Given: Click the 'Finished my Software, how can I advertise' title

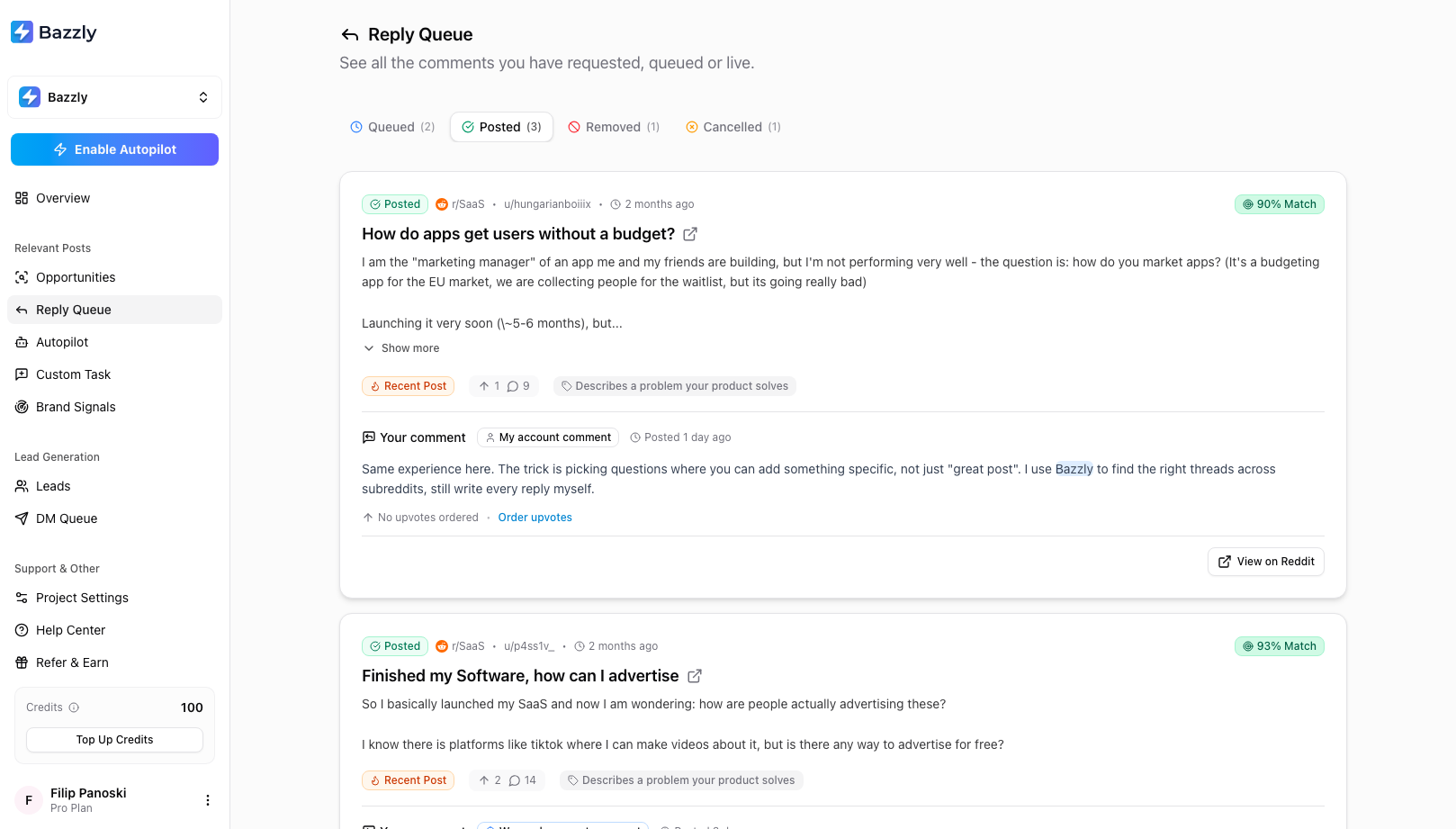Looking at the screenshot, I should (520, 676).
